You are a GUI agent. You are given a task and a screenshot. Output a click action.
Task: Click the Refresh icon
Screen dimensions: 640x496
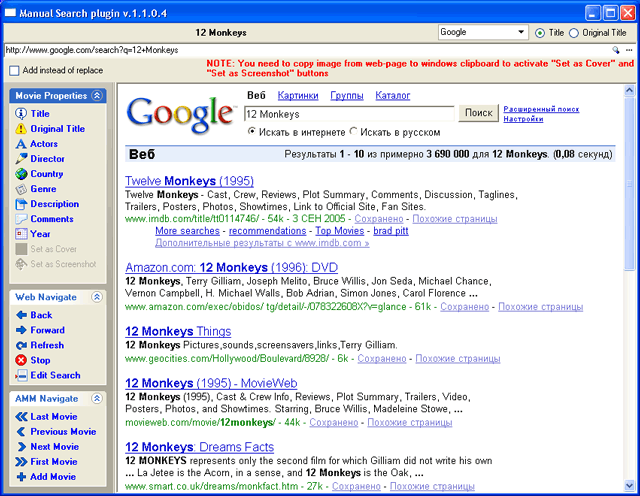(21, 345)
